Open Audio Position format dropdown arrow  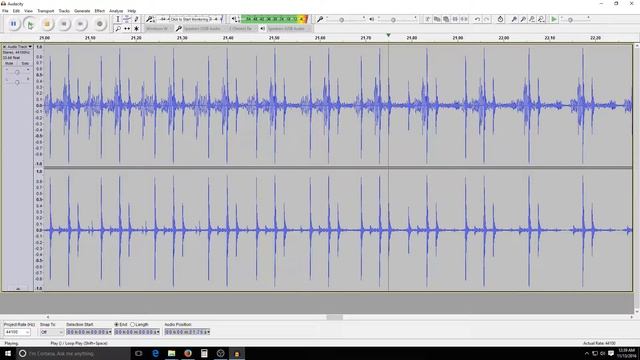pos(208,332)
